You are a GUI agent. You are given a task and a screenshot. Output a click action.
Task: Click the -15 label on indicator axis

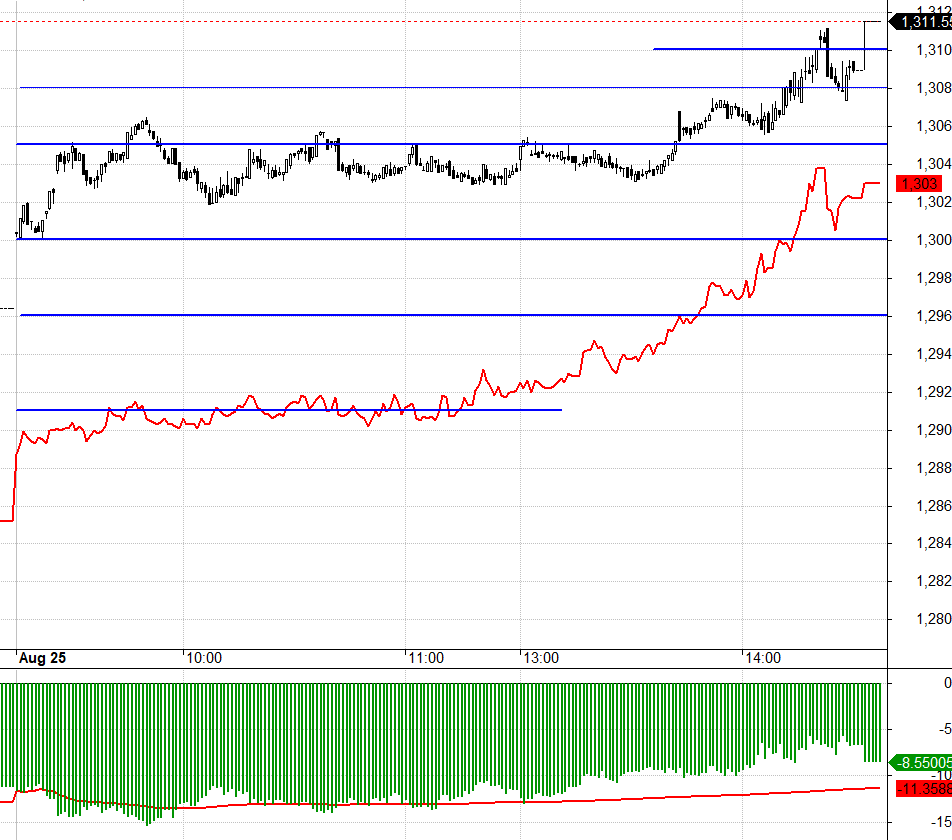tap(941, 822)
